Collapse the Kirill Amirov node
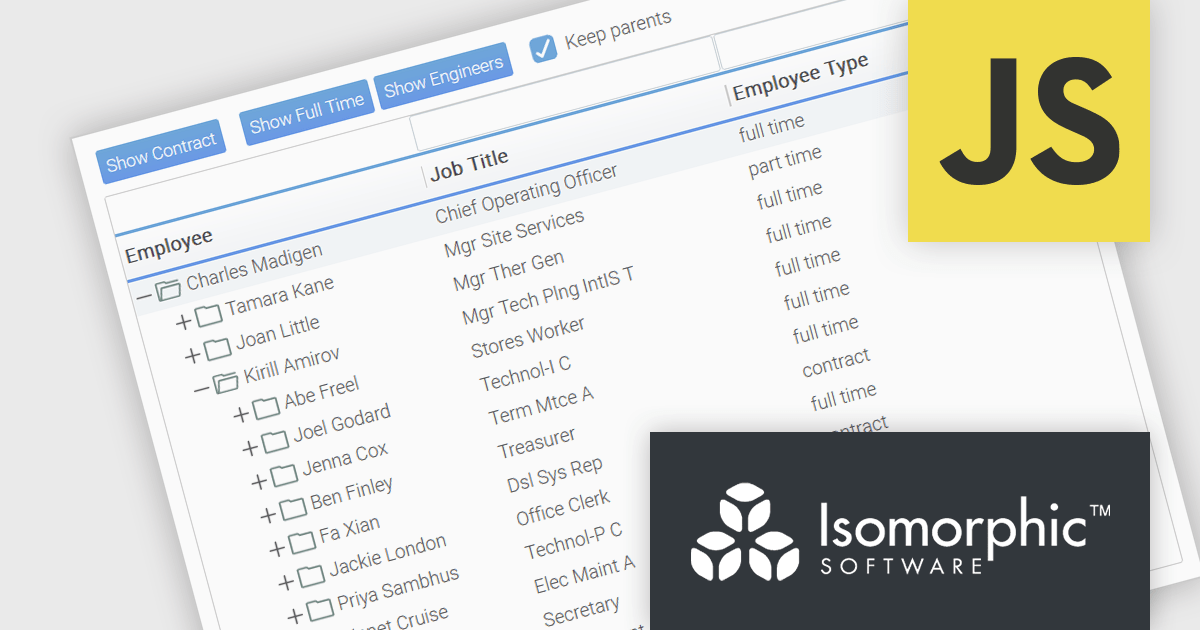The width and height of the screenshot is (1200, 630). [201, 387]
